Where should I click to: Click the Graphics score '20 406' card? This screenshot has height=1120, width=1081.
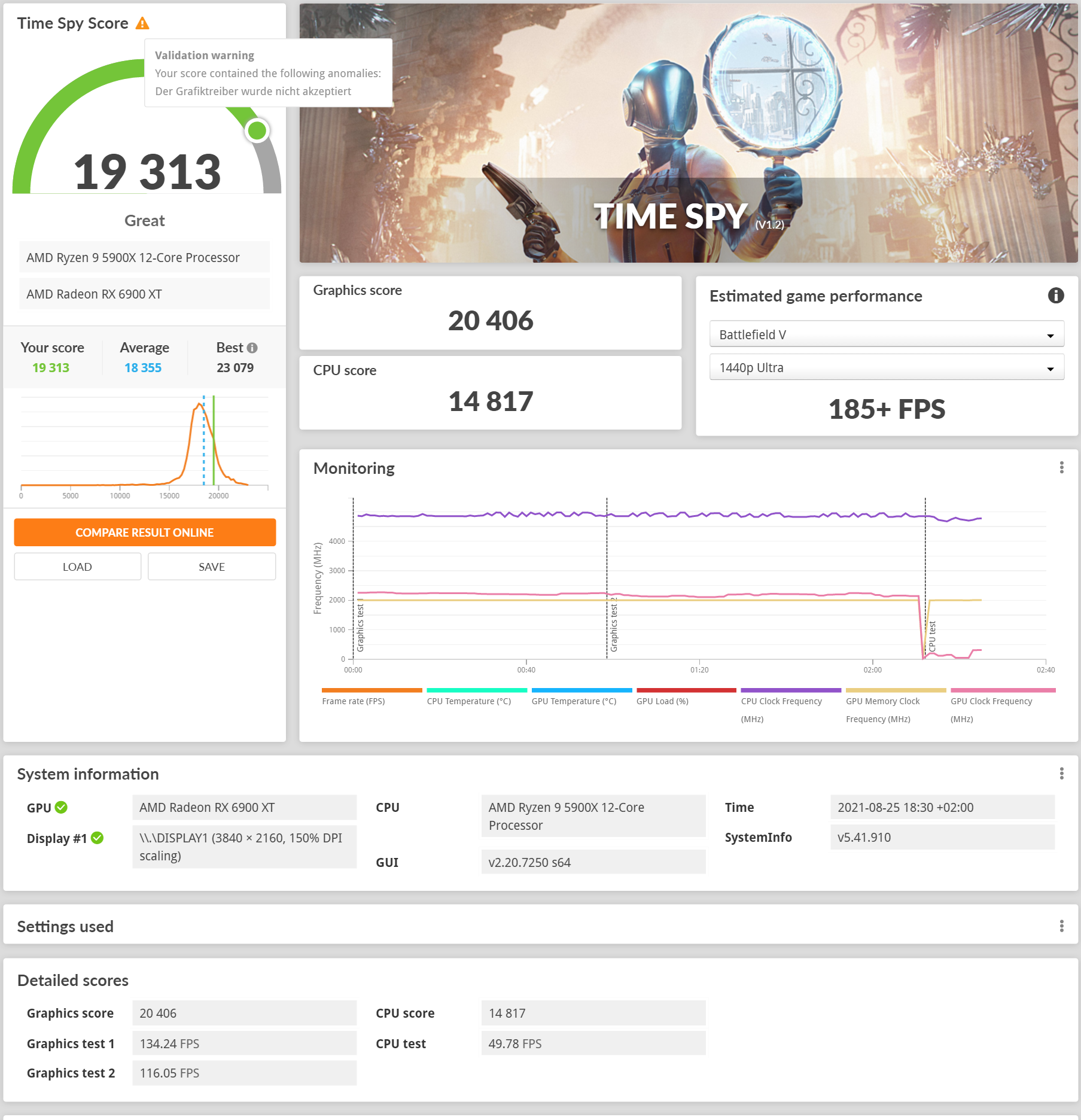491,313
